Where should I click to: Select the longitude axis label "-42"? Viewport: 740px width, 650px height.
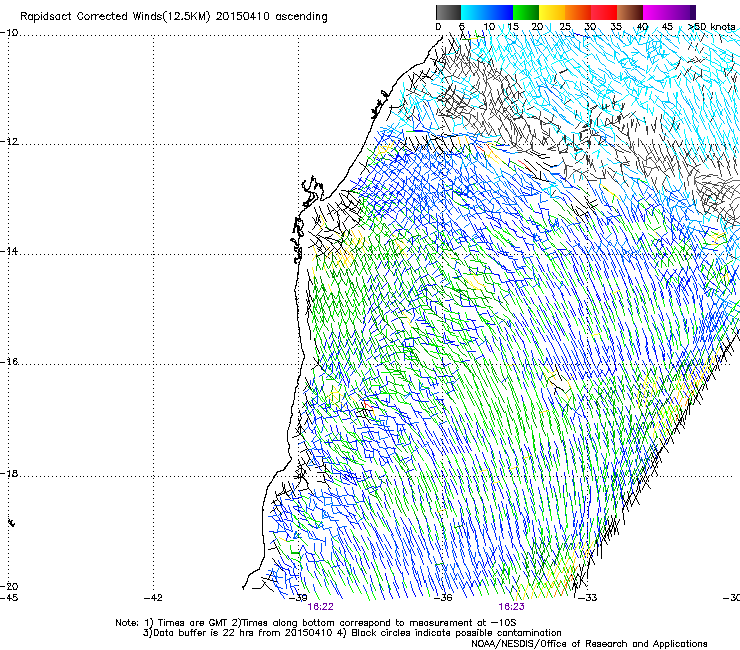(x=153, y=598)
